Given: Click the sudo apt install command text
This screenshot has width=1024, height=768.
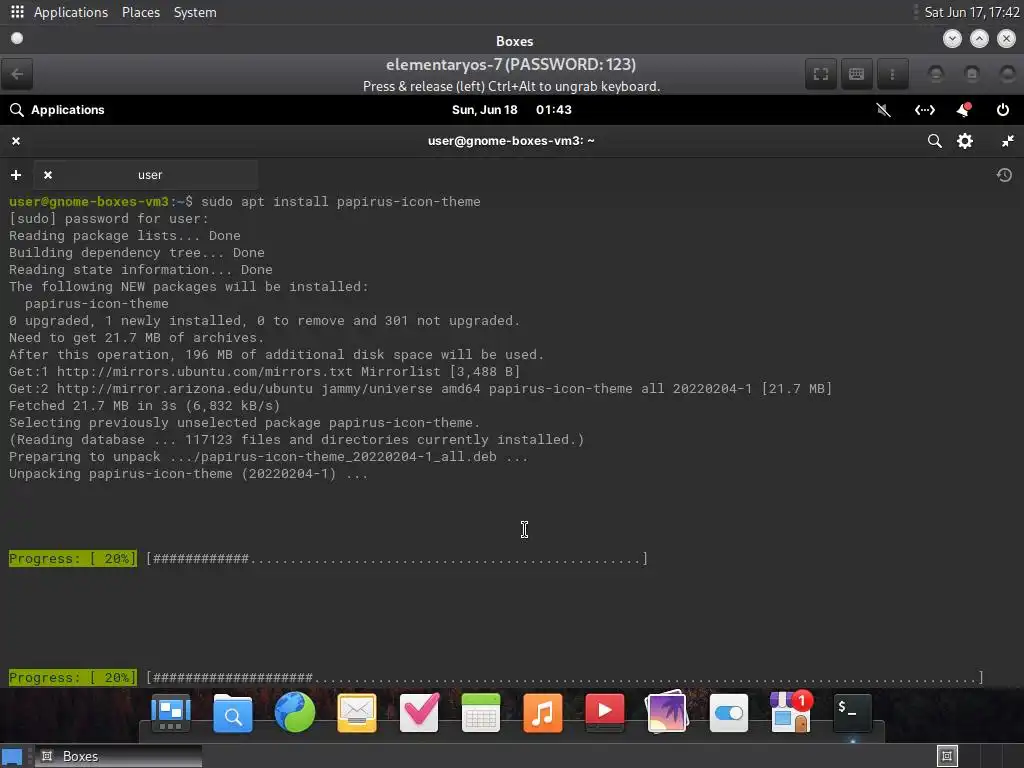Looking at the screenshot, I should click(x=341, y=202).
